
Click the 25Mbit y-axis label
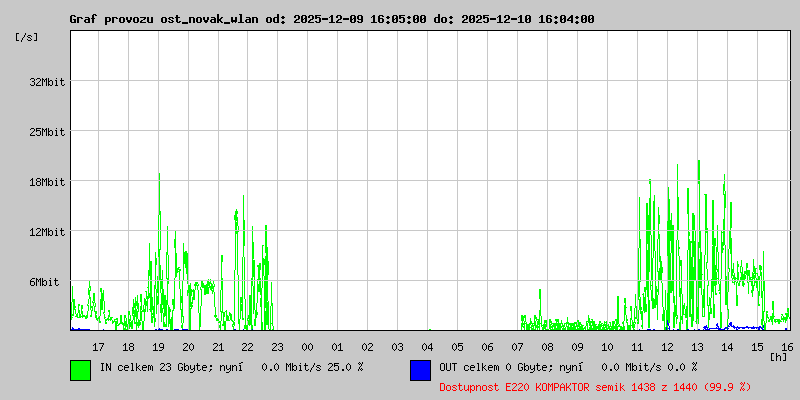pyautogui.click(x=47, y=132)
